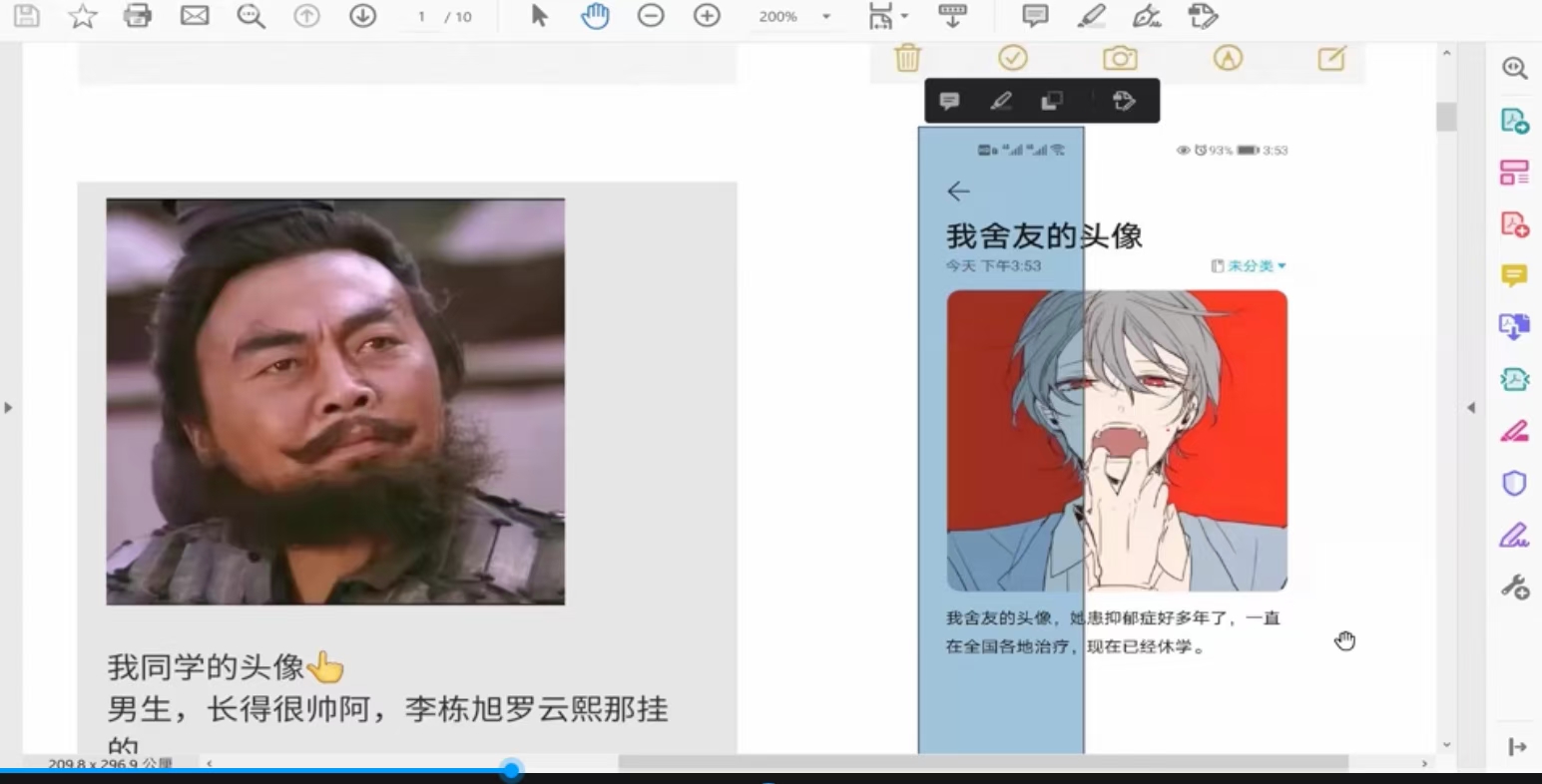Zoom out with the minus button

(651, 16)
